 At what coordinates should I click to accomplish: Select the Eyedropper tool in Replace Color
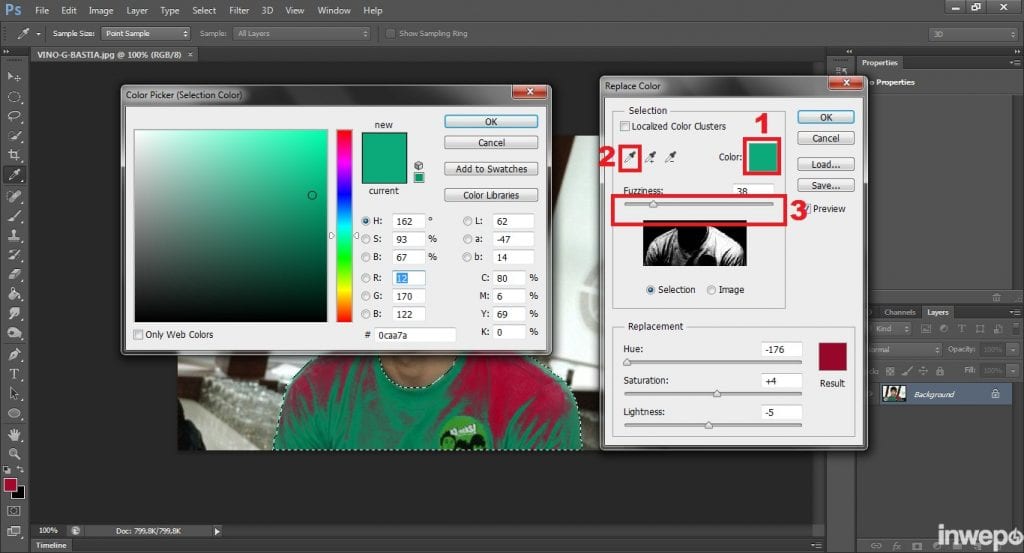pyautogui.click(x=630, y=157)
